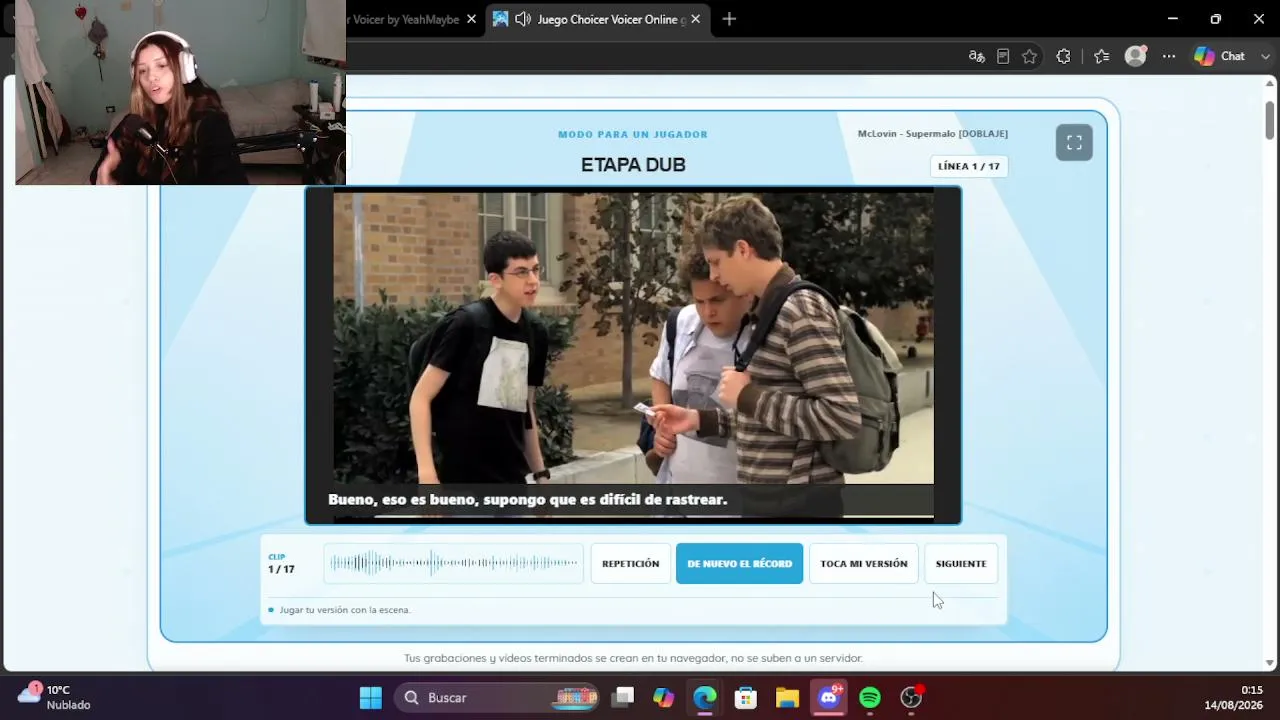Open Discord from the taskbar
Image resolution: width=1280 pixels, height=720 pixels.
(829, 697)
